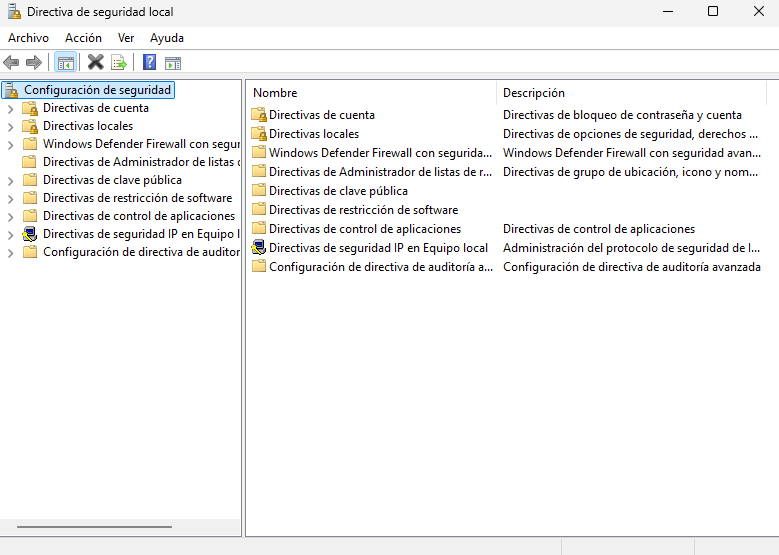Expand Directivas de control de aplicaciones node
Viewport: 779px width, 555px height.
10,216
